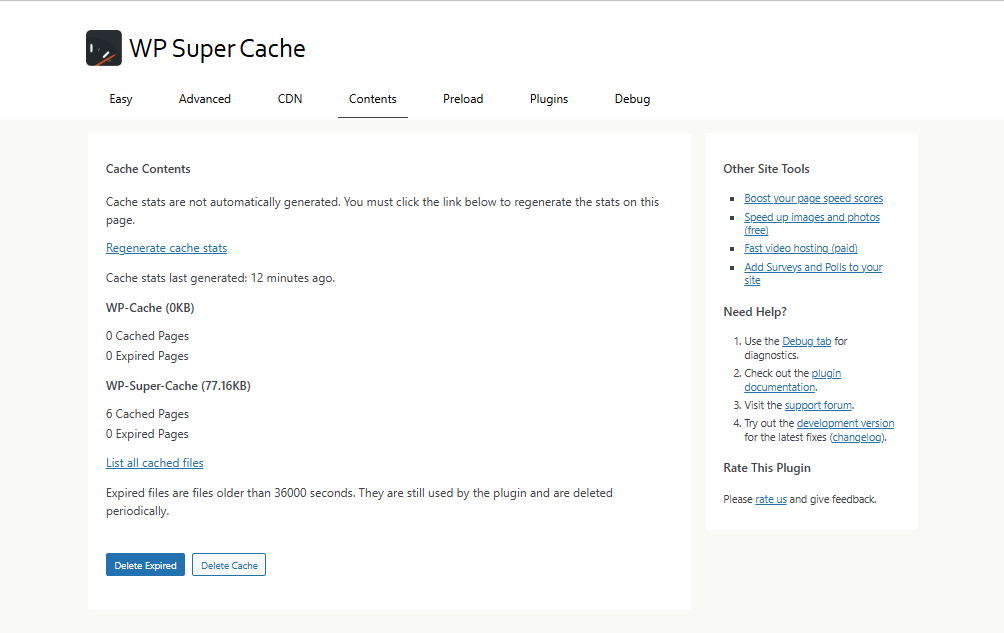Open the Preload tab
The image size is (1004, 633).
pyautogui.click(x=462, y=99)
